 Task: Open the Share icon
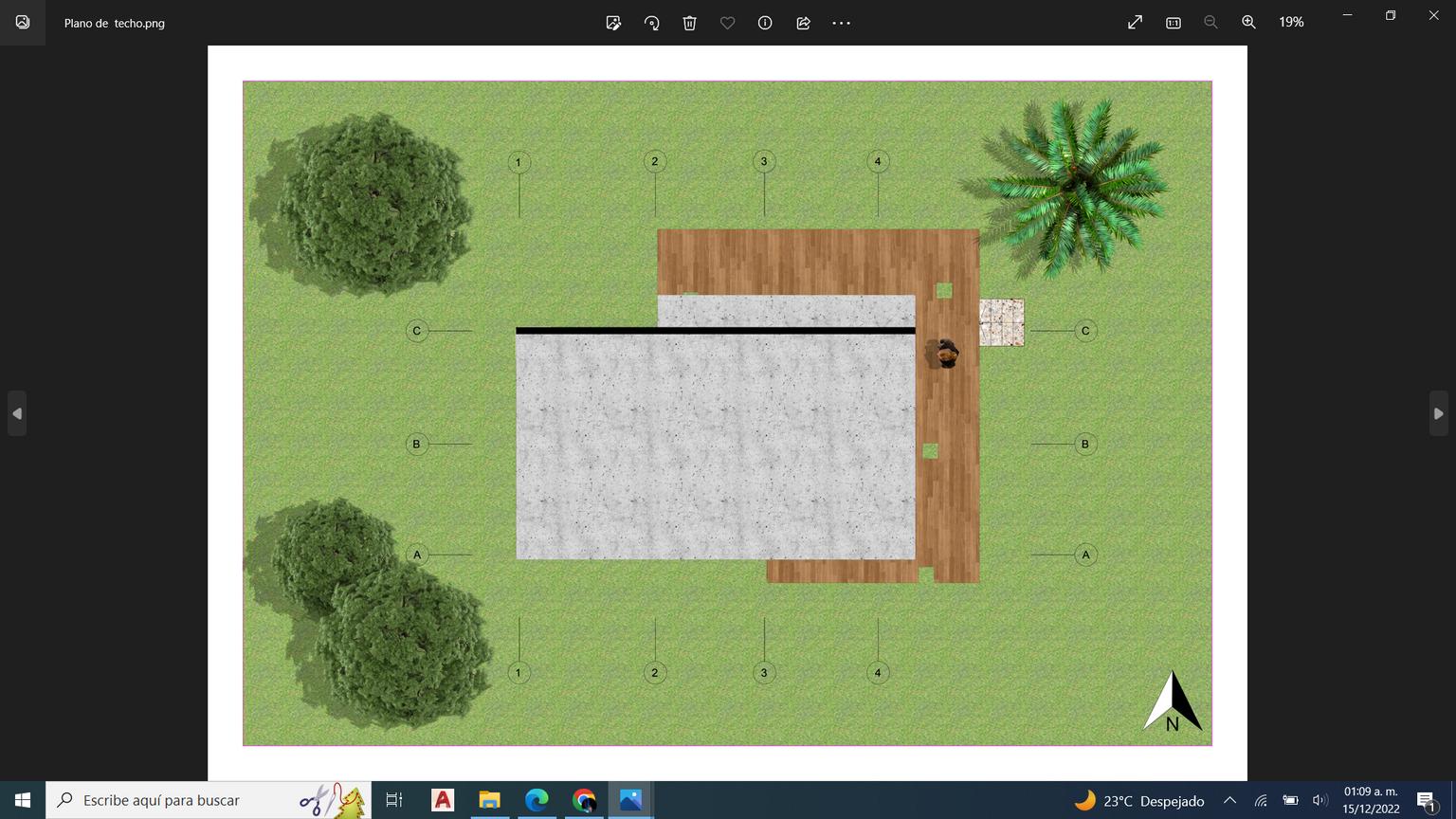point(803,23)
